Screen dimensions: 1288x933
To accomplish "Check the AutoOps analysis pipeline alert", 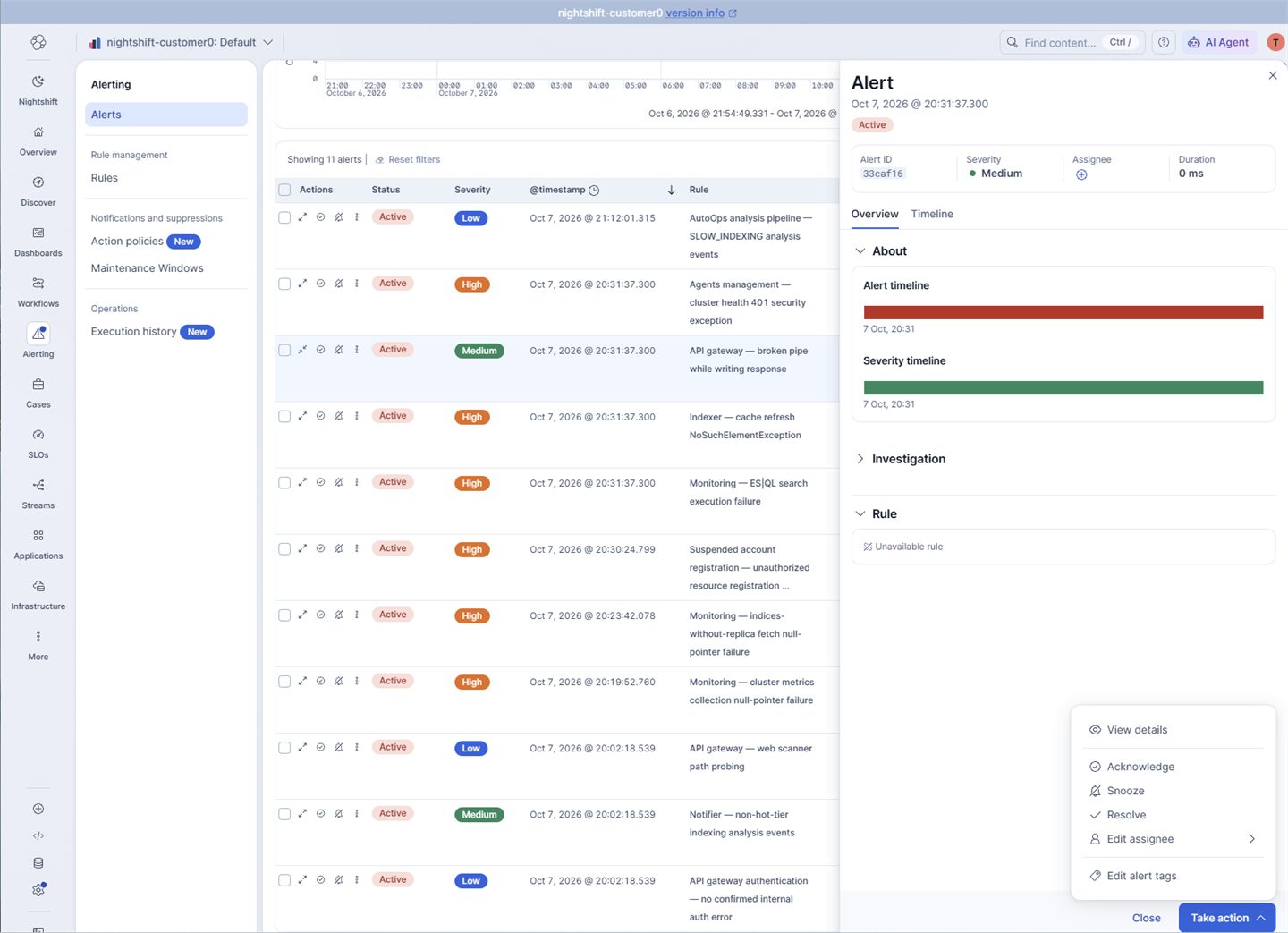I will tap(284, 217).
